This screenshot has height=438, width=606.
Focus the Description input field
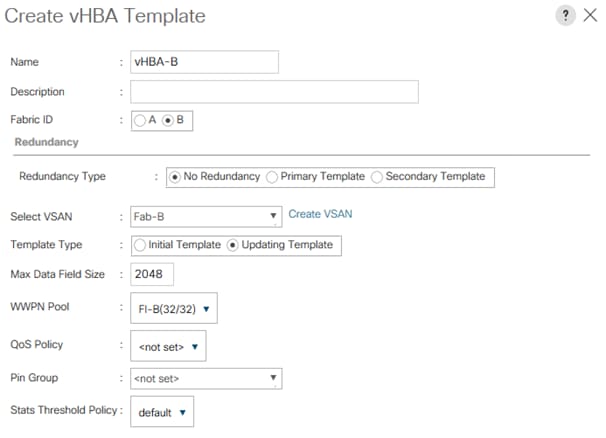point(274,92)
